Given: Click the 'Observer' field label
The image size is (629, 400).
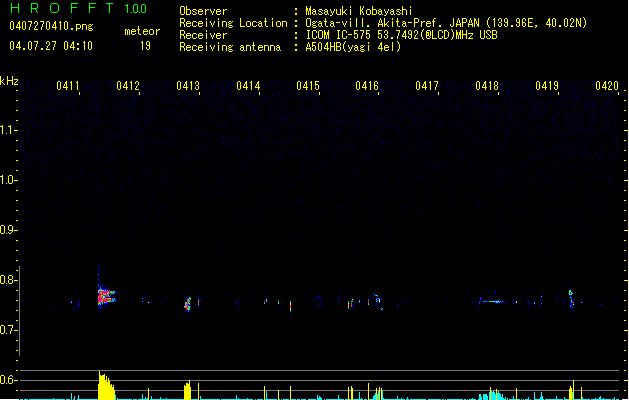Looking at the screenshot, I should coord(203,11).
